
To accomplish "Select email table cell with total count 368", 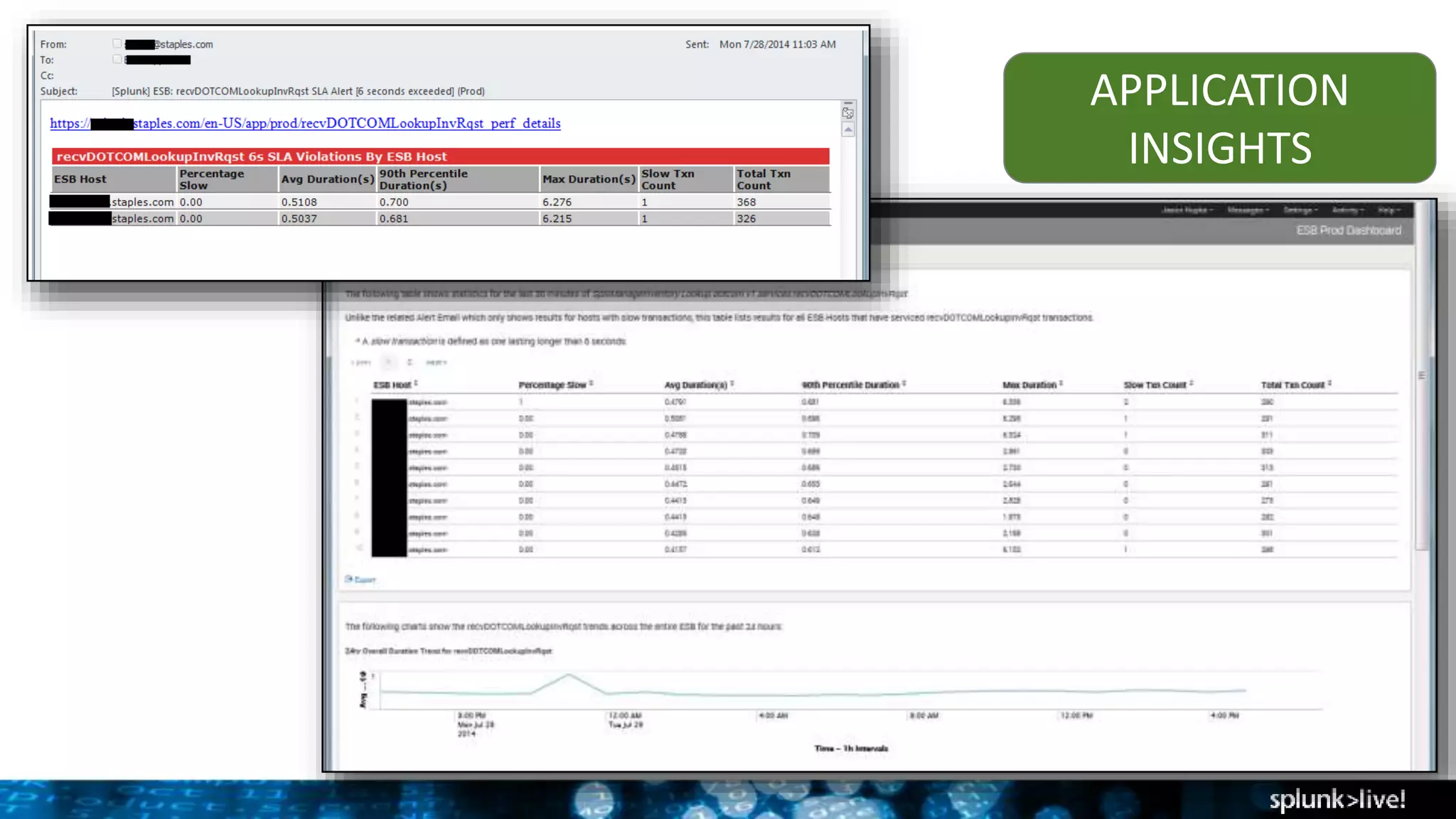I will tap(781, 202).
